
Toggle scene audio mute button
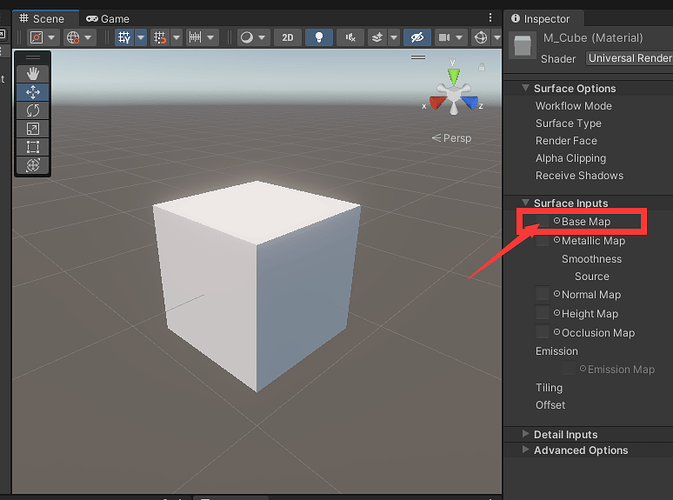[350, 38]
